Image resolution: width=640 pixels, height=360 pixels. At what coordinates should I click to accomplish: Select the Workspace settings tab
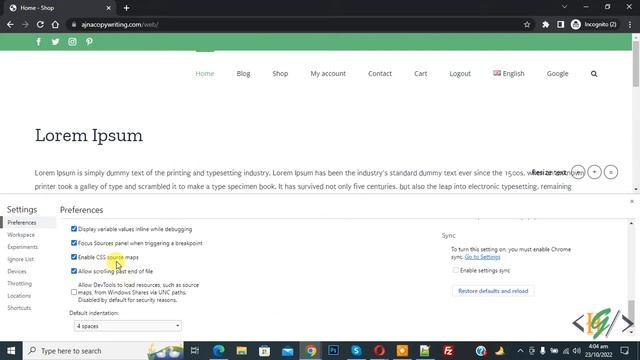[x=21, y=235]
